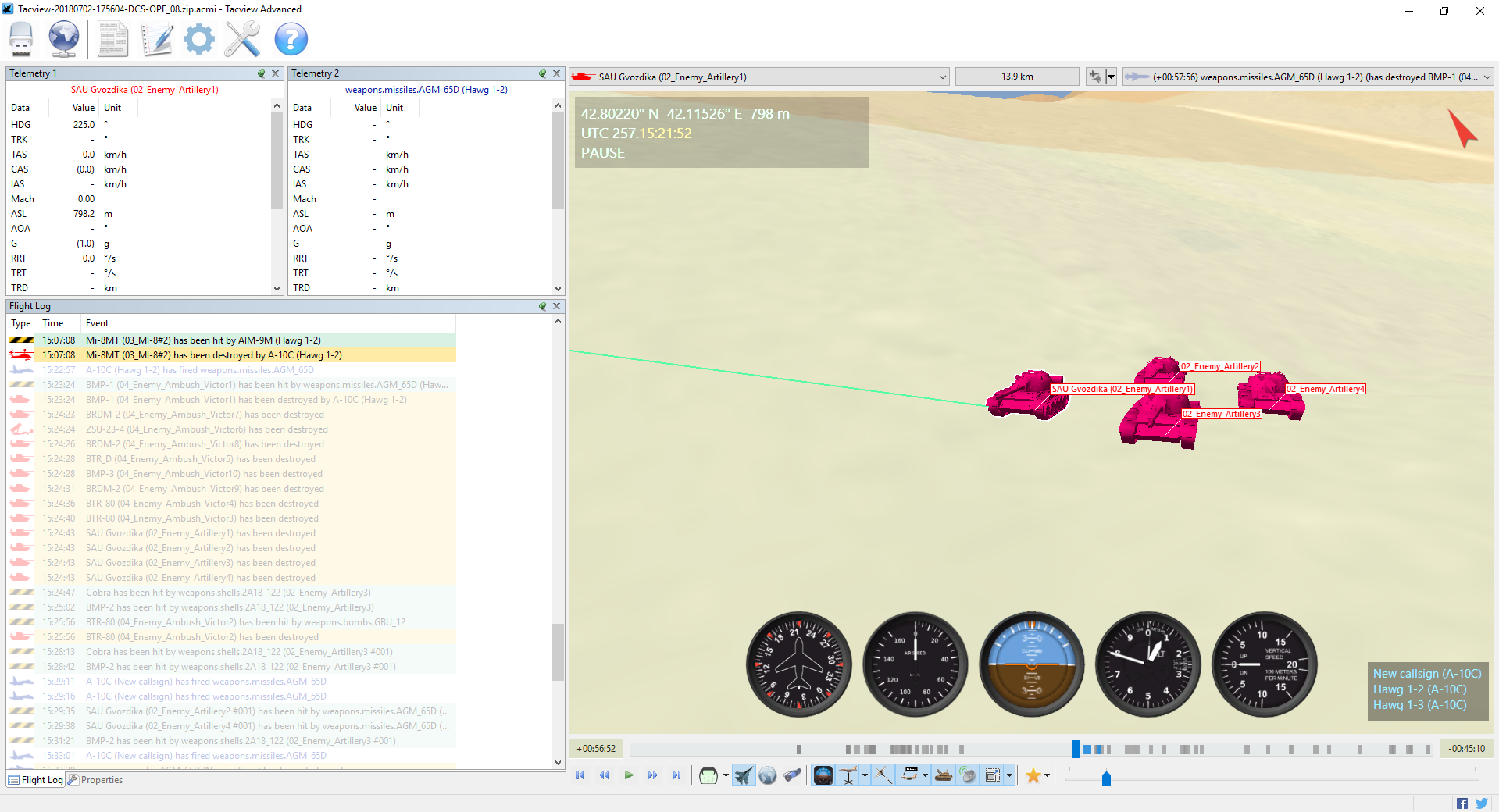Click the star bookmark icon
The width and height of the screenshot is (1499, 812).
(x=1033, y=775)
